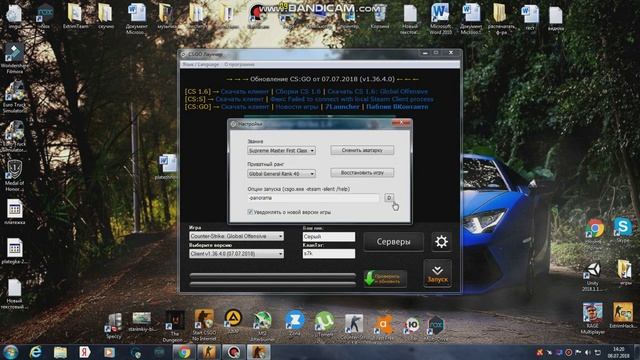This screenshot has width=640, height=360.
Task: Open Yandex browser from the taskbar
Action: [85, 352]
